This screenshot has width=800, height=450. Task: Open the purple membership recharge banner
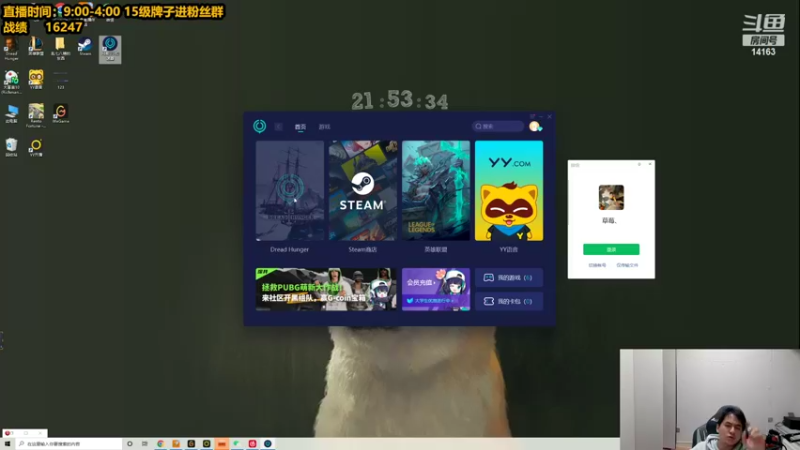point(436,289)
